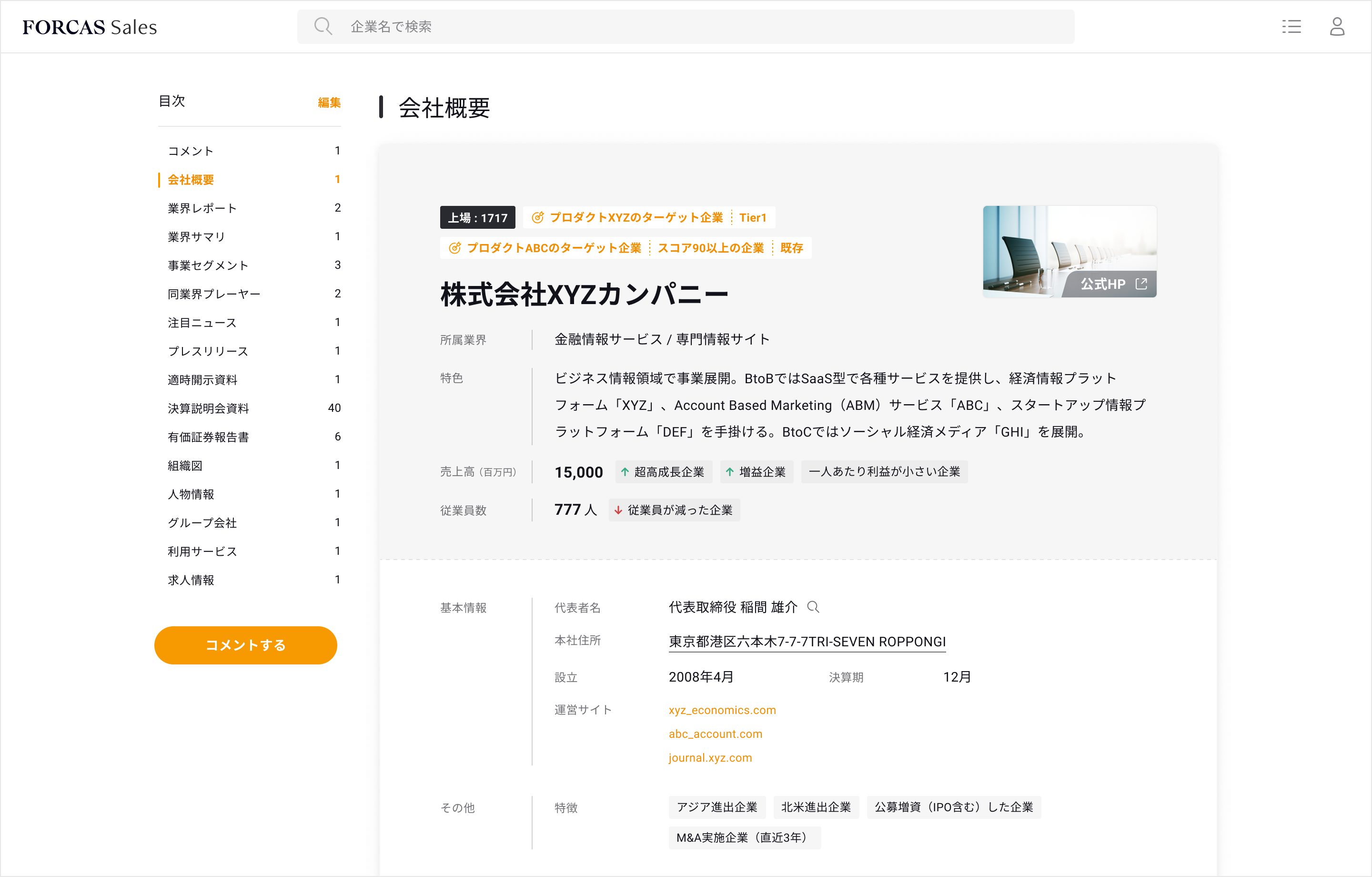Click the search magnifier icon in the header
The image size is (1372, 877).
click(323, 26)
